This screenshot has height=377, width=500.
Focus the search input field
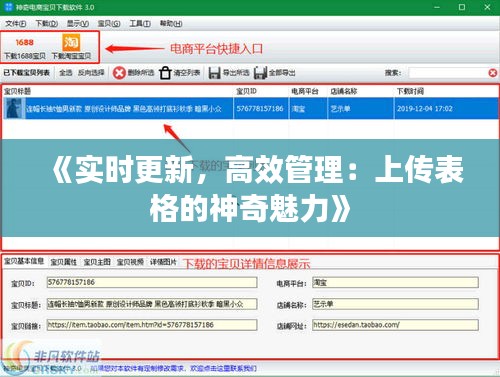coord(448,73)
